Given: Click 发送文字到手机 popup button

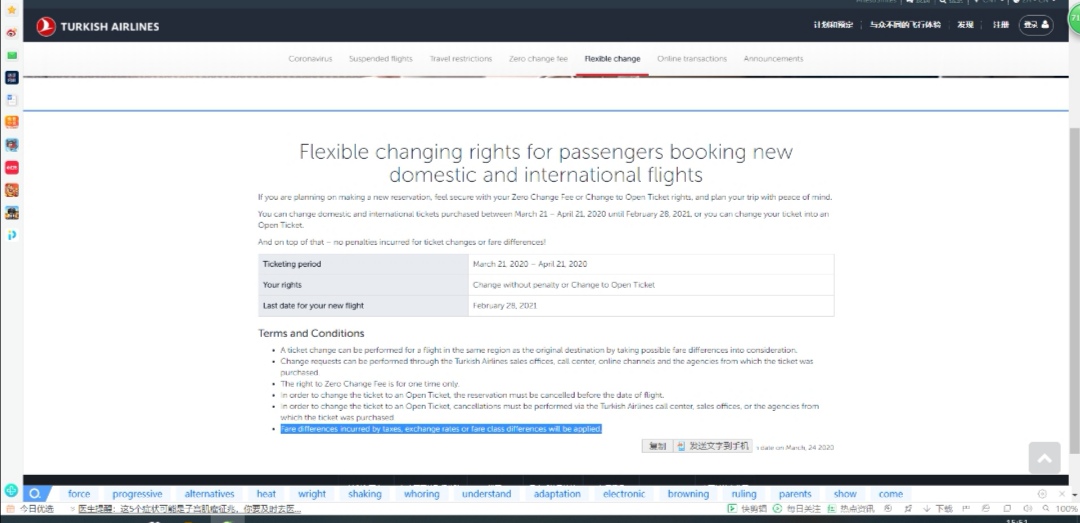Looking at the screenshot, I should coord(713,446).
